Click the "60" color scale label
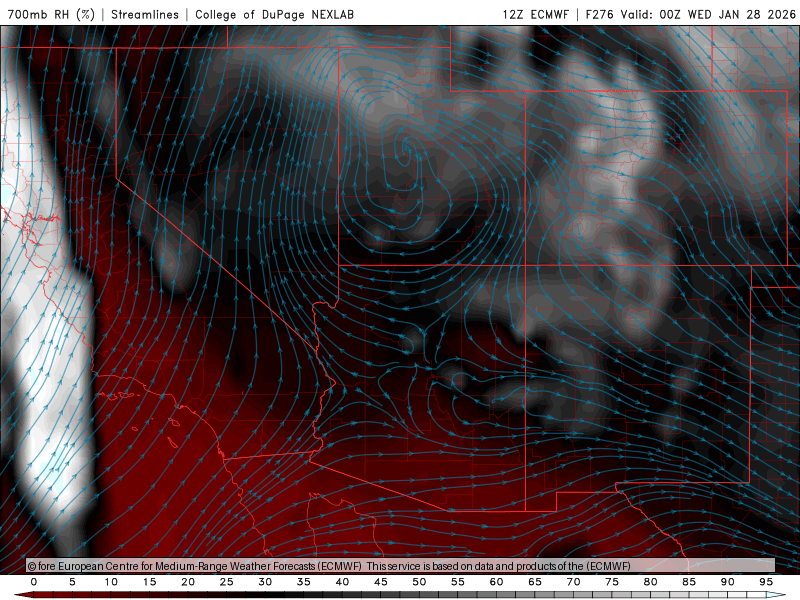800x600 pixels. click(x=496, y=582)
